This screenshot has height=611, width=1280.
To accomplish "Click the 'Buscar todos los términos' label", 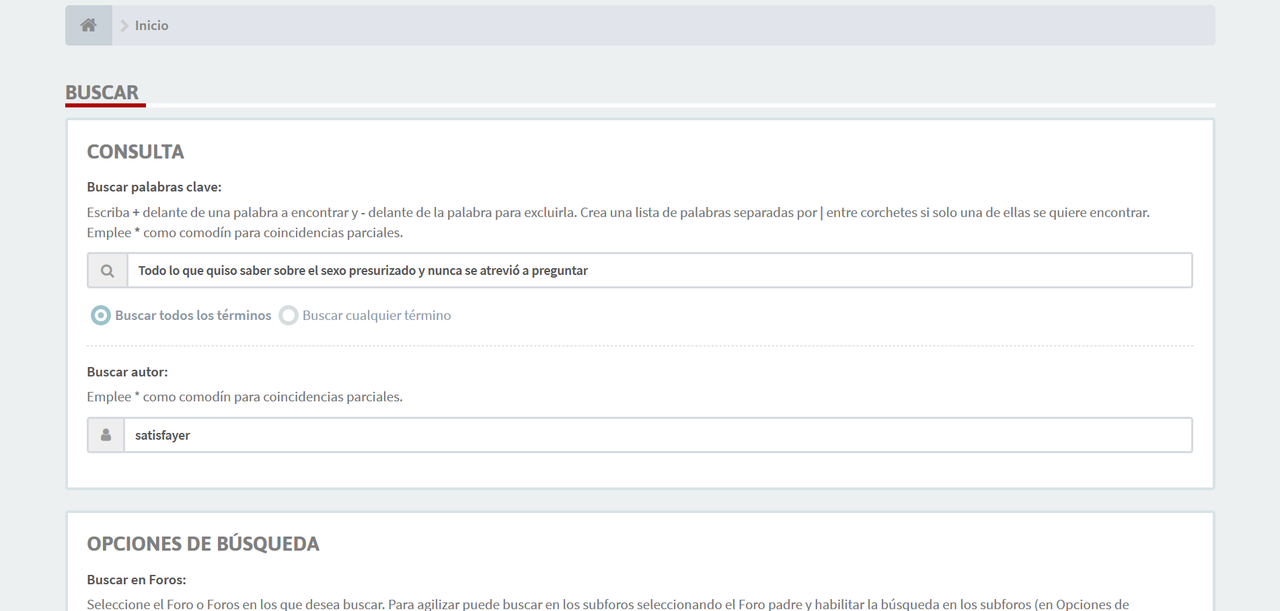I will pos(193,315).
